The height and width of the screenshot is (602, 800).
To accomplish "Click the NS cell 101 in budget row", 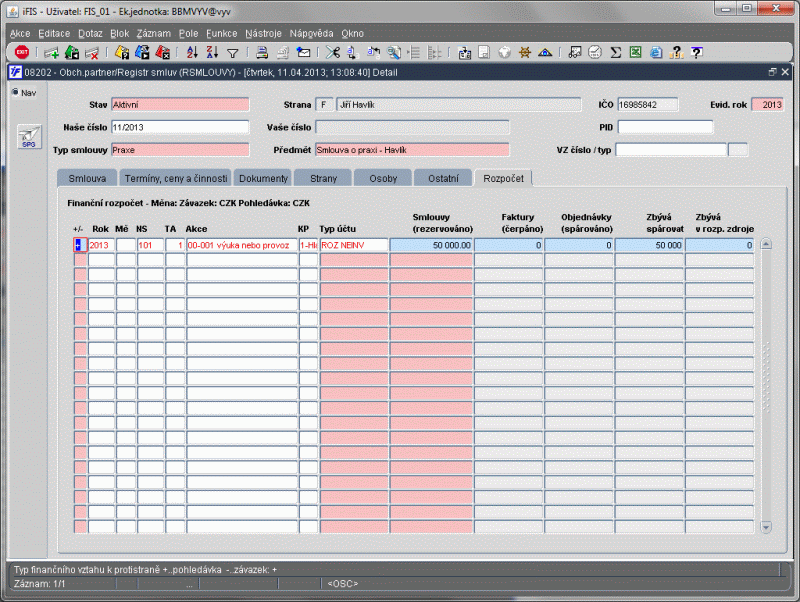I will pos(151,245).
